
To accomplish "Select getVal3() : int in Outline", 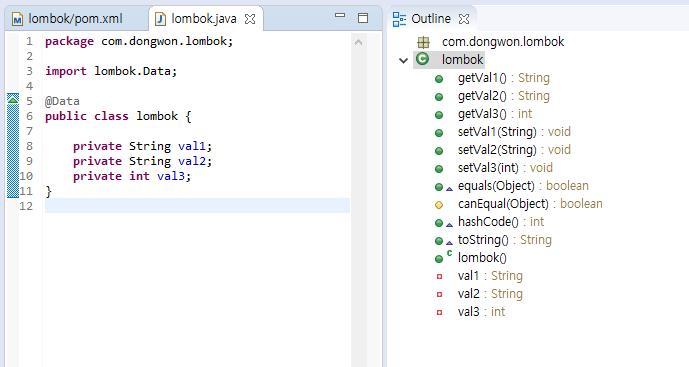I will coord(495,114).
